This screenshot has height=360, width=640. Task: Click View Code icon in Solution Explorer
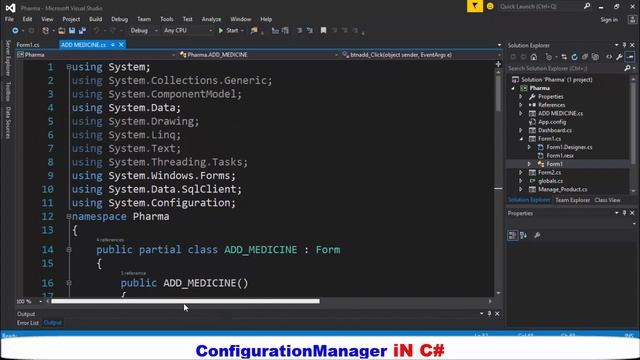click(x=609, y=57)
